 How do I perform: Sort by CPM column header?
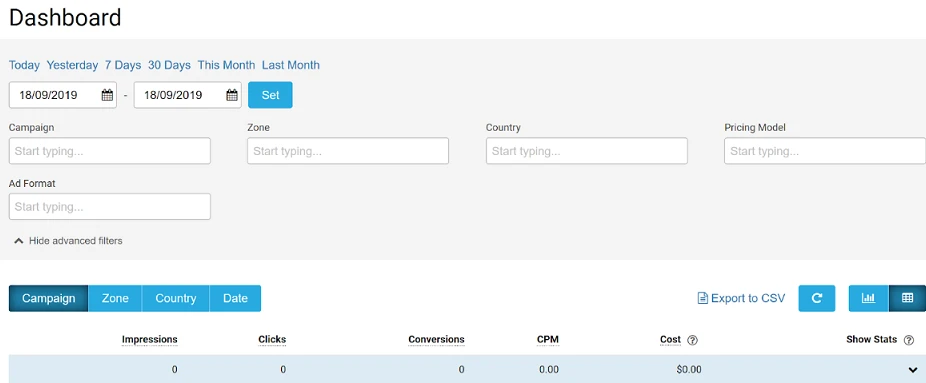(x=547, y=339)
